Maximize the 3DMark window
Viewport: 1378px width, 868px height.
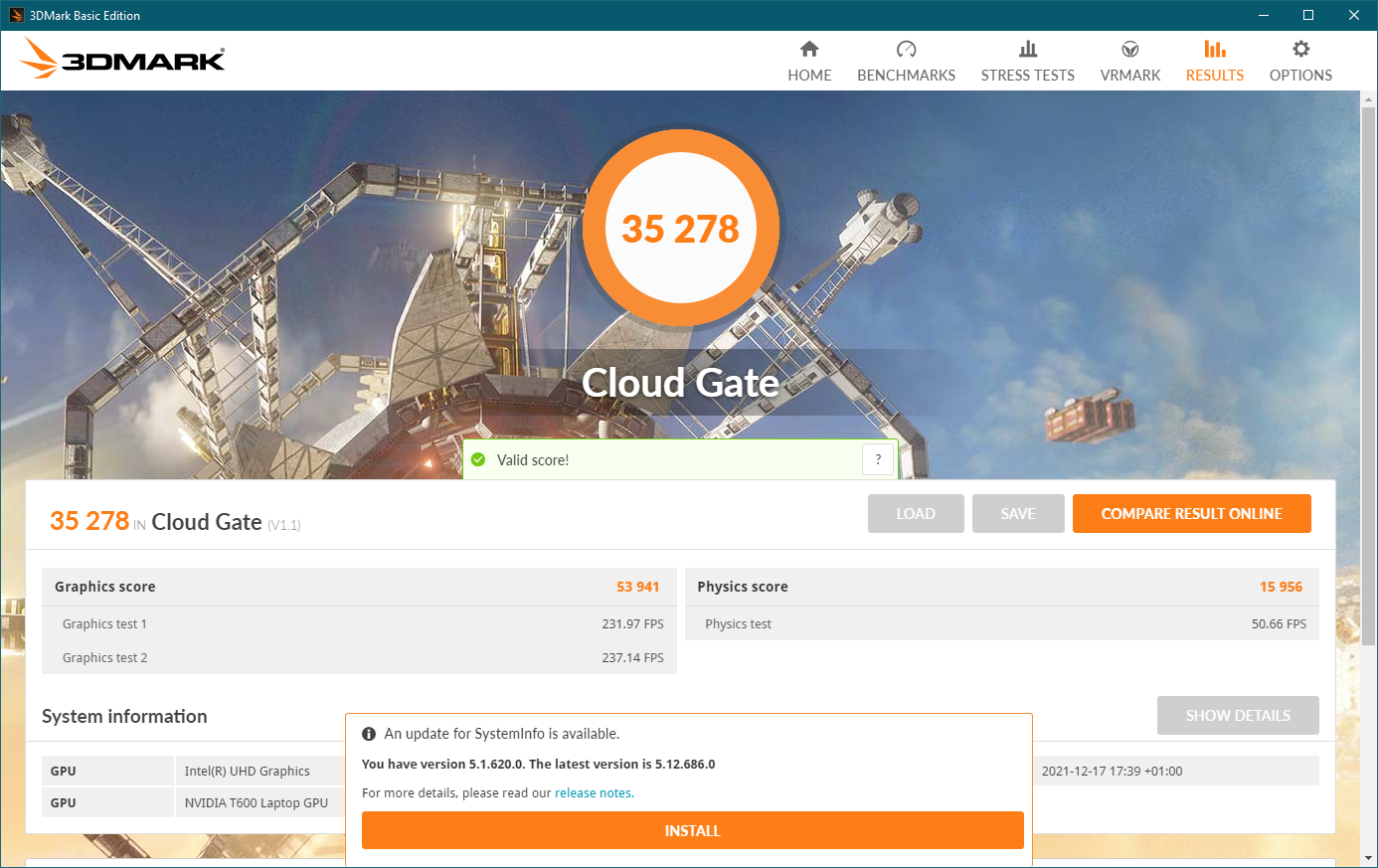pyautogui.click(x=1308, y=15)
